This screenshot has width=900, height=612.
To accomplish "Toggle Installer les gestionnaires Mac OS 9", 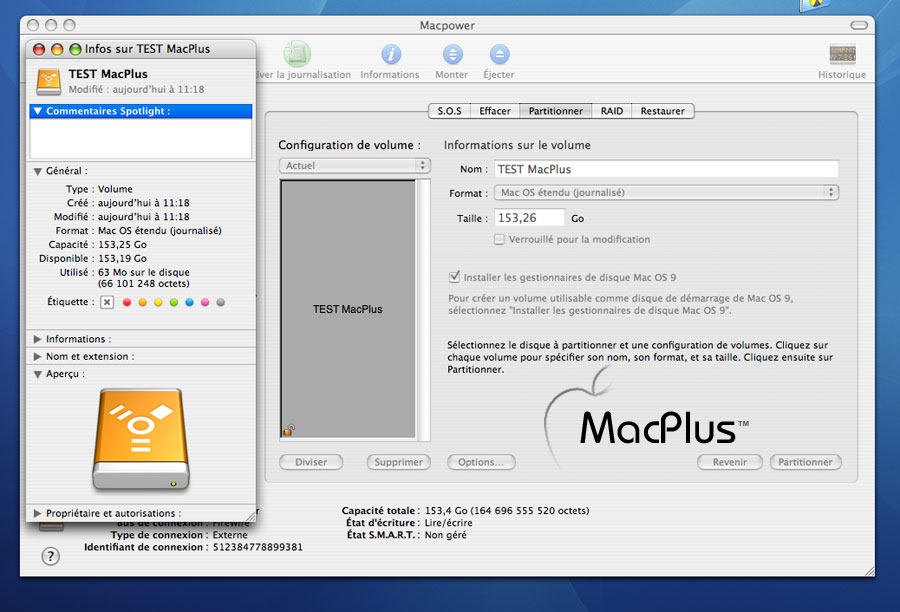I will tap(455, 277).
